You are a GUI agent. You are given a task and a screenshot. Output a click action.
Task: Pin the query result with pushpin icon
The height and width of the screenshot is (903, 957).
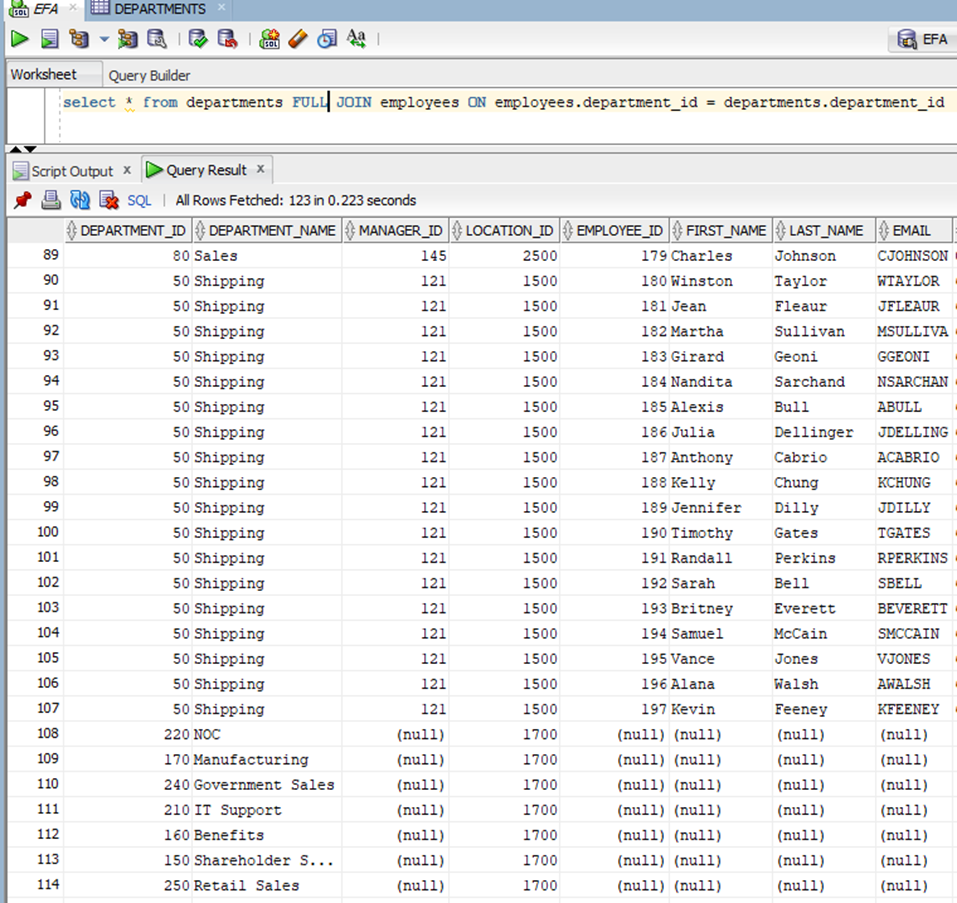click(x=23, y=200)
